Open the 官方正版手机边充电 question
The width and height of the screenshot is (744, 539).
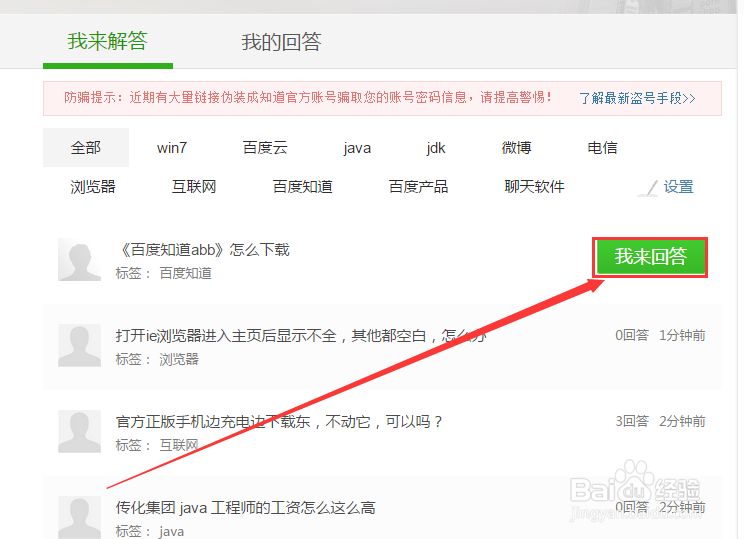point(279,421)
